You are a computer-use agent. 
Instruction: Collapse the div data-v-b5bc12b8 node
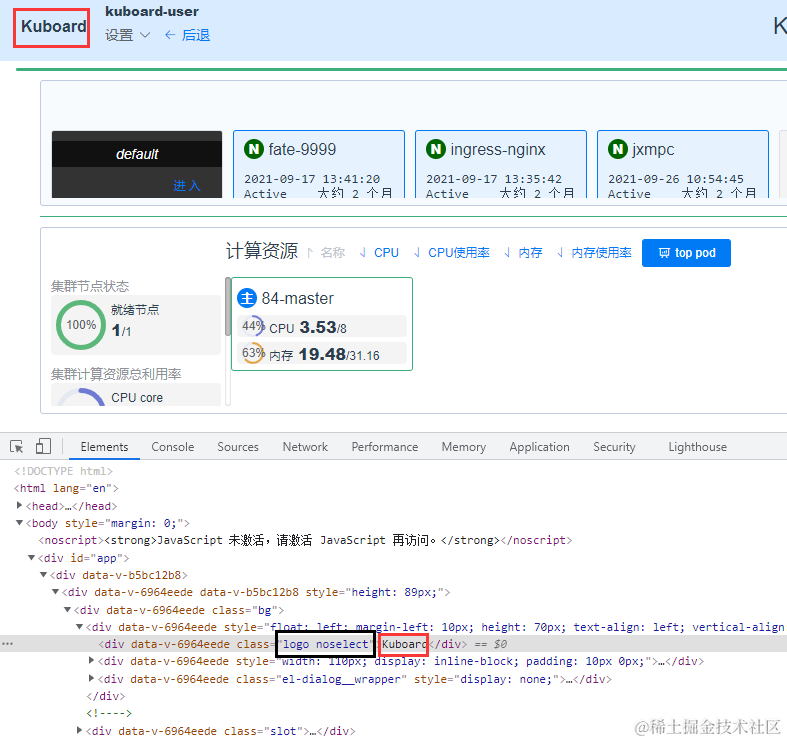click(43, 574)
